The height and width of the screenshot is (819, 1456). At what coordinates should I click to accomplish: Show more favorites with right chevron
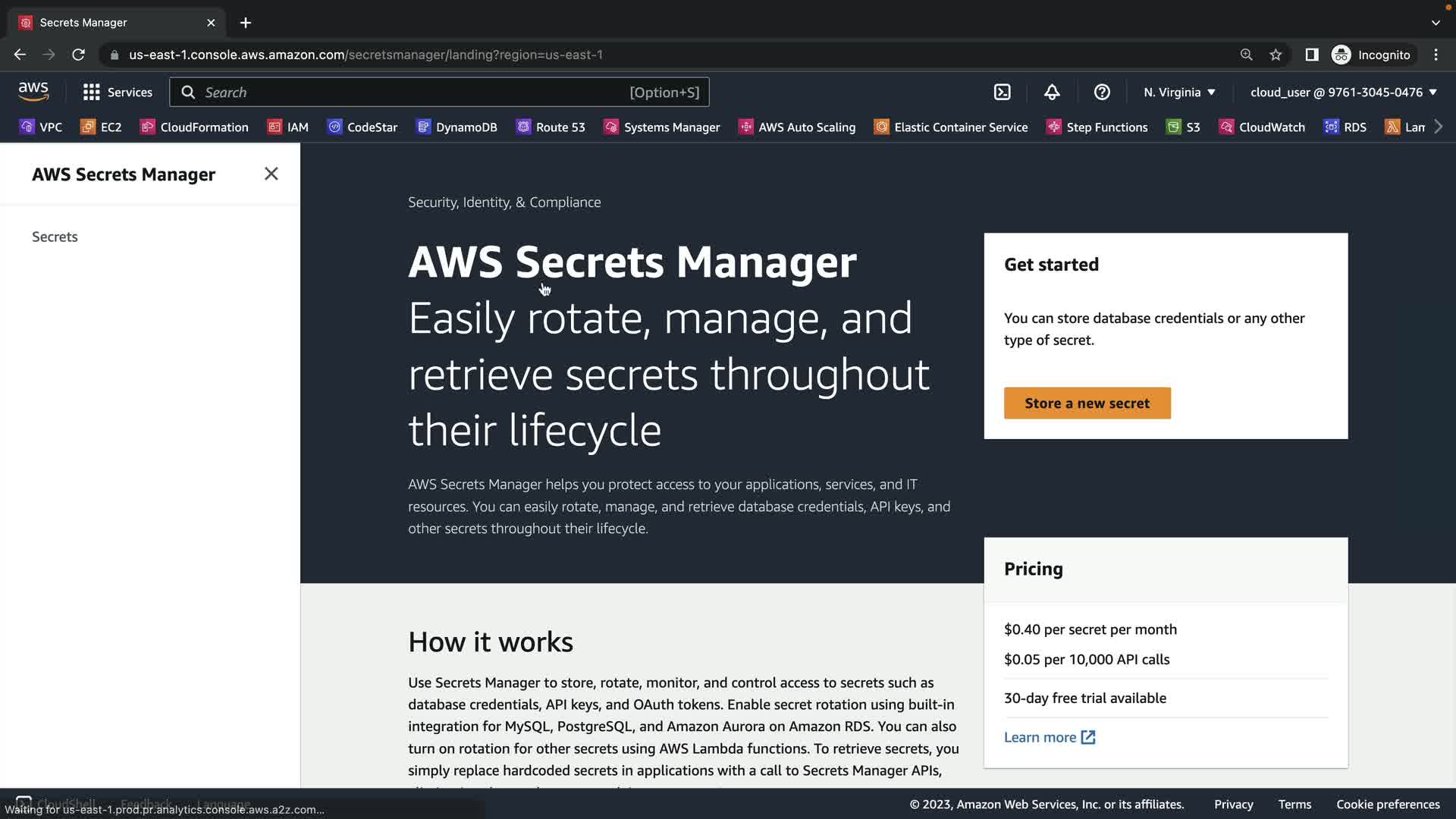pos(1439,127)
